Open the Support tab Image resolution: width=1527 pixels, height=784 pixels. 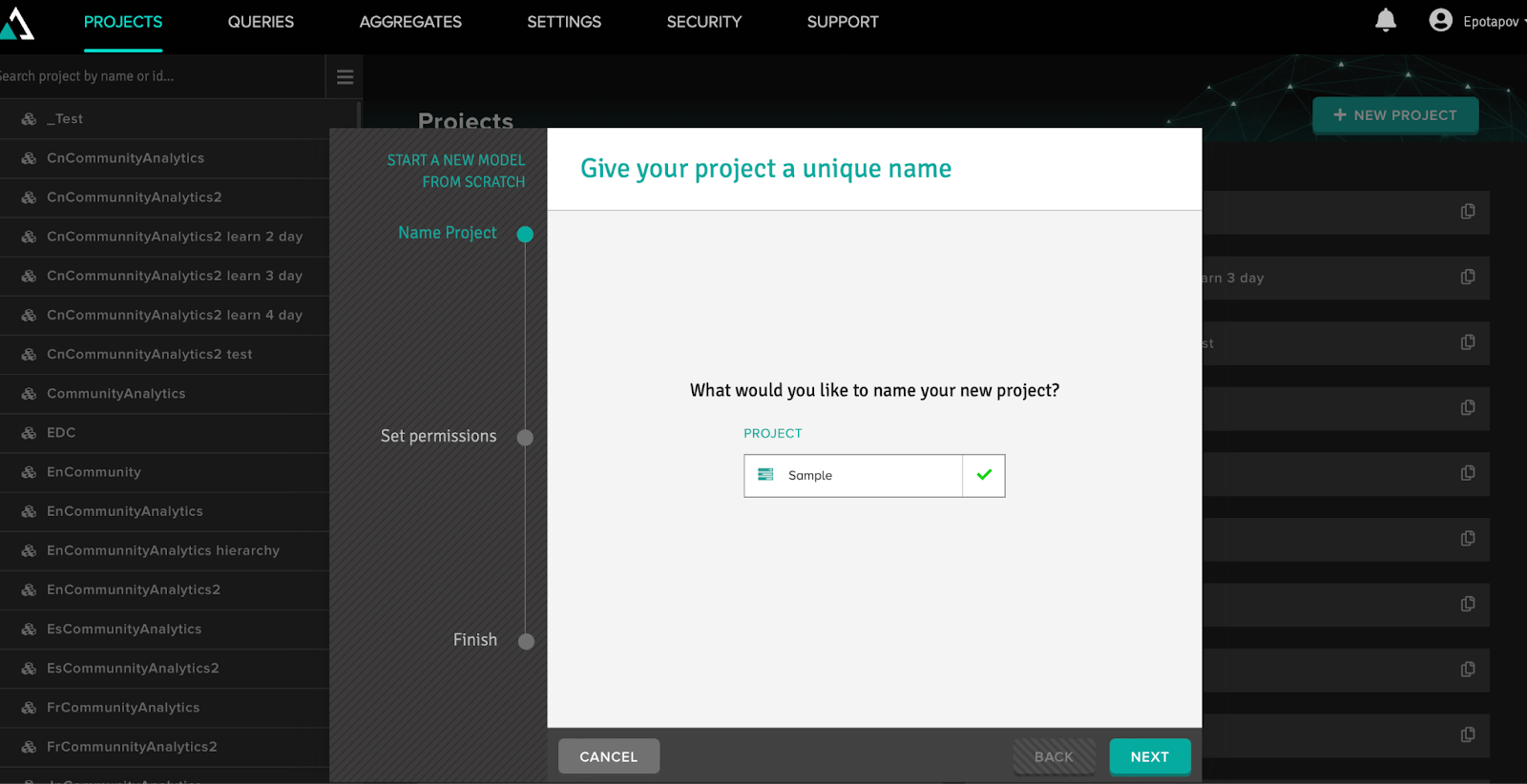point(843,22)
